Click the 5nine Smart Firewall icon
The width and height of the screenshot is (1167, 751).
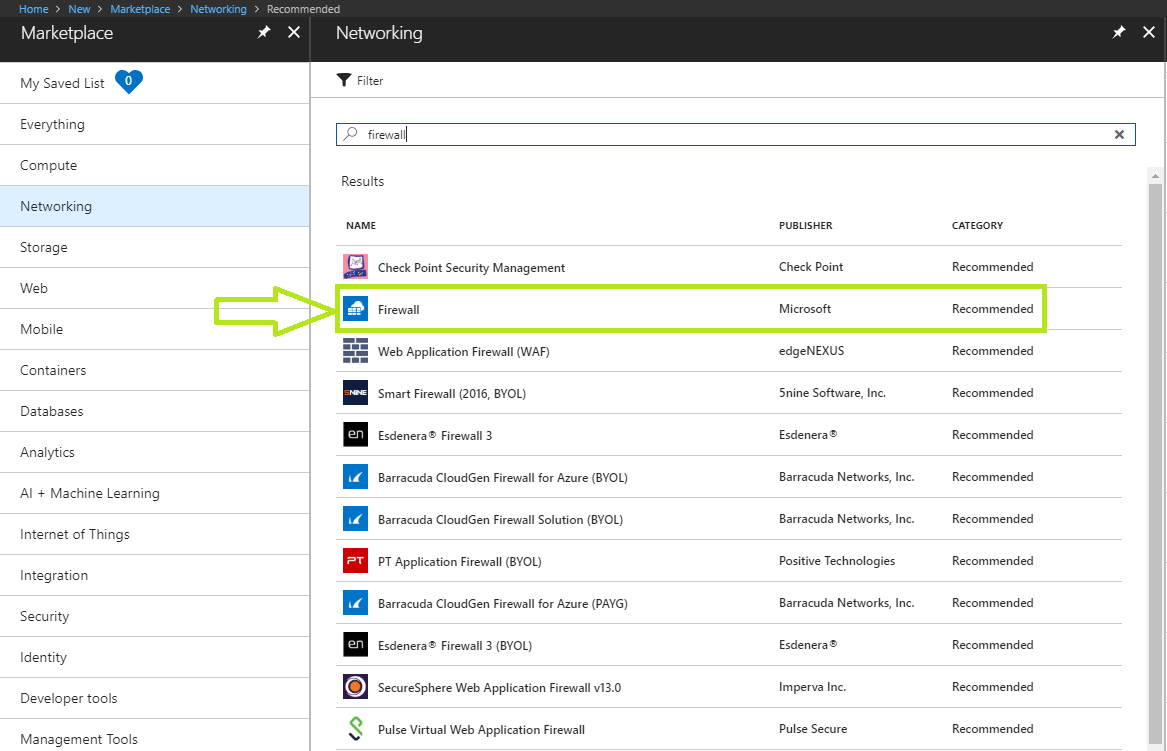point(356,392)
